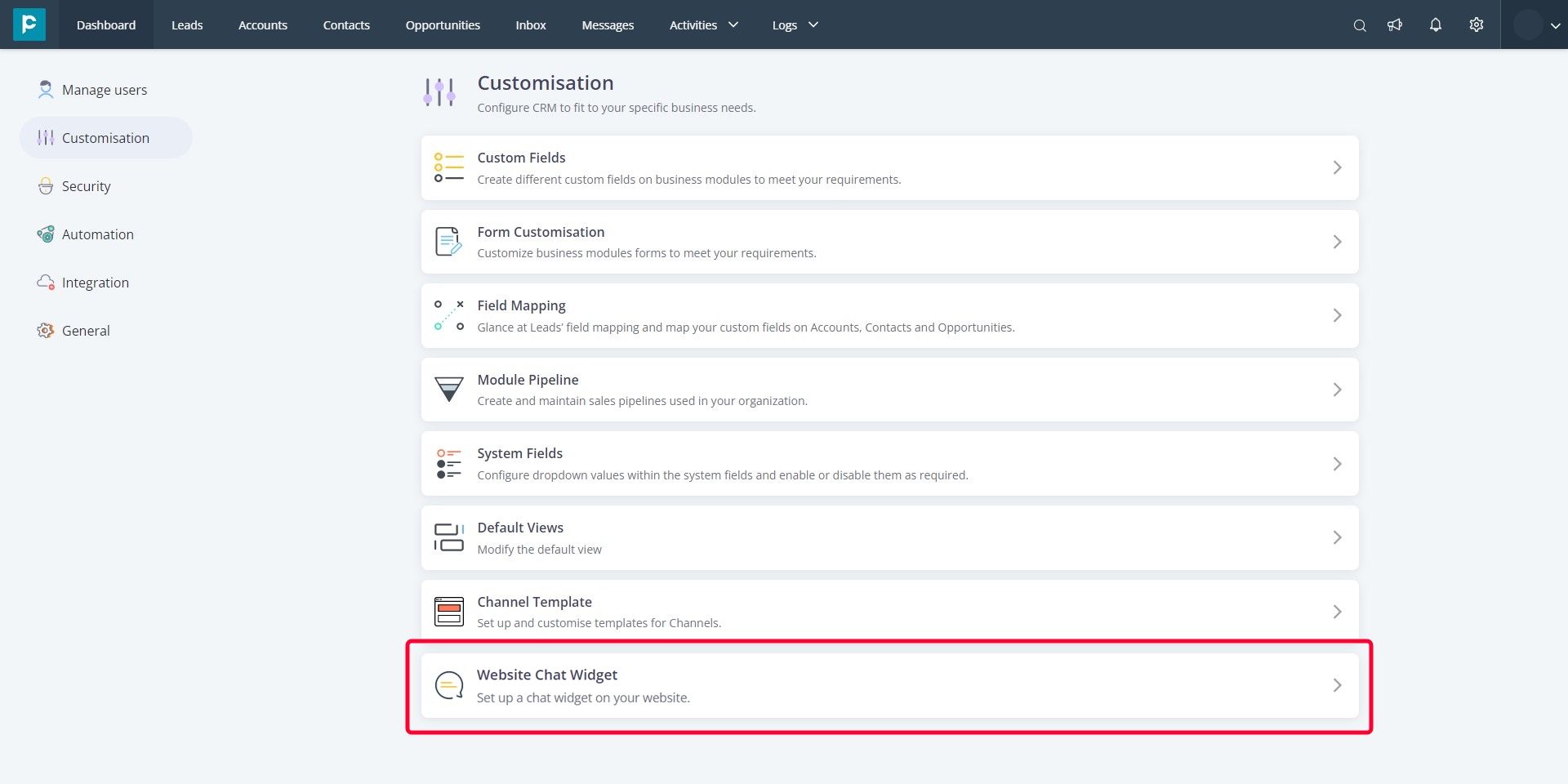This screenshot has height=784, width=1568.
Task: Select General in sidebar
Action: 106,331
